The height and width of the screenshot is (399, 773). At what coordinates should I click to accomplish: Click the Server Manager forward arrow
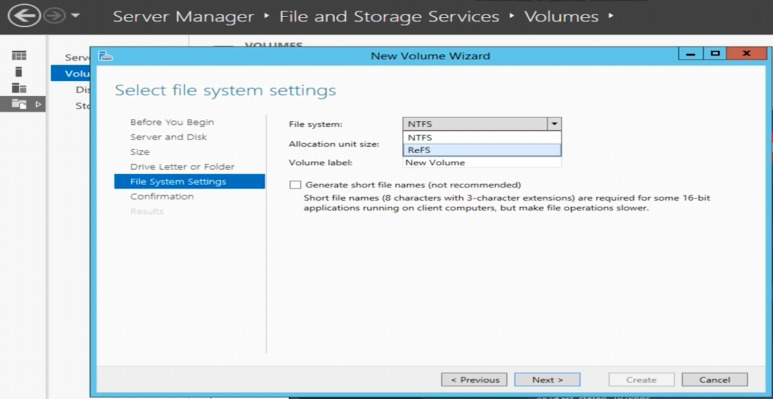[54, 16]
